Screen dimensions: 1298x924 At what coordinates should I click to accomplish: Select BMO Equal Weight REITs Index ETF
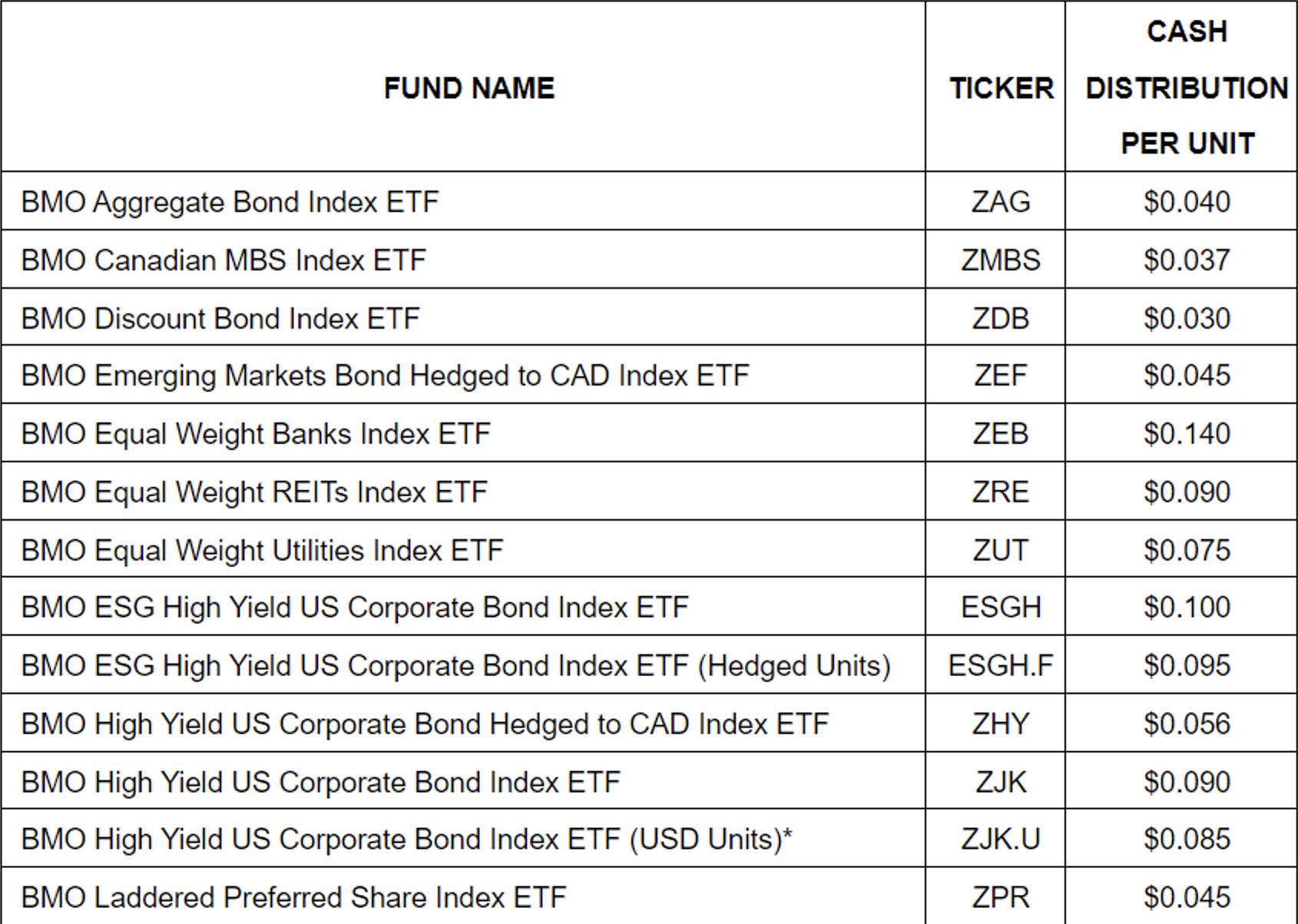(254, 492)
